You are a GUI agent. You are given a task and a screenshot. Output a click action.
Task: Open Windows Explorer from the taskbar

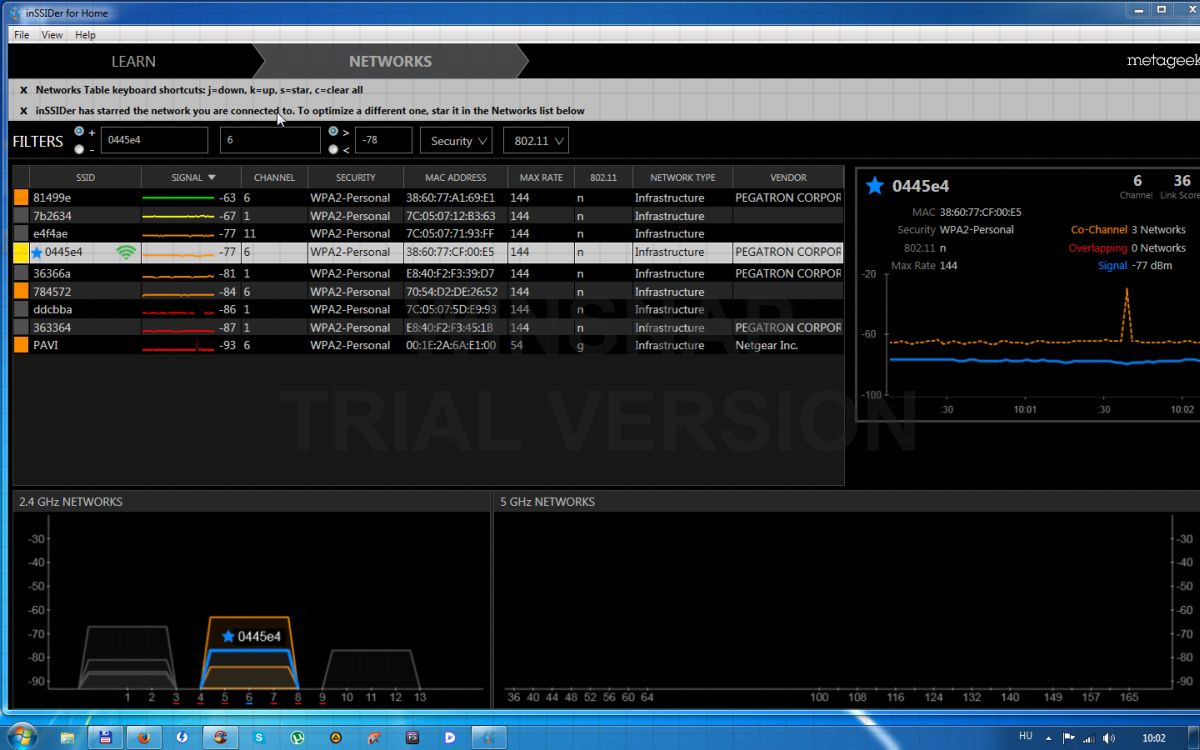tap(67, 738)
